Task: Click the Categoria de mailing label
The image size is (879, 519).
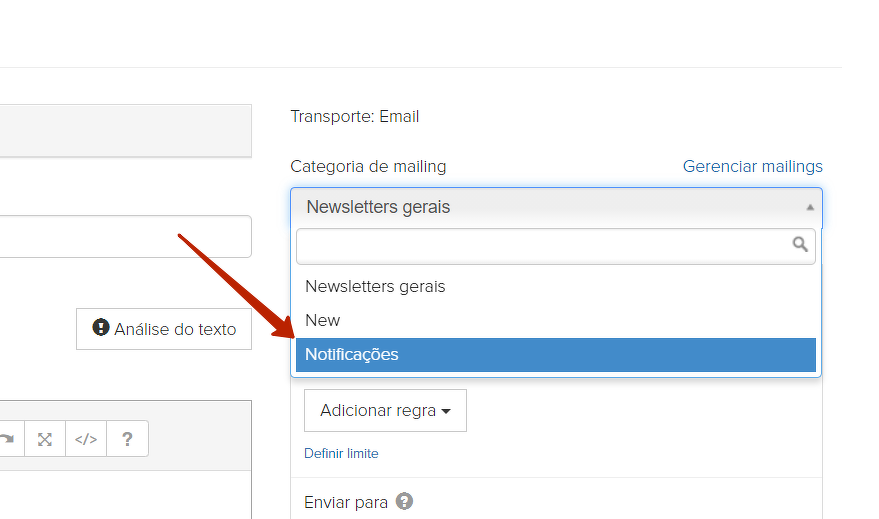Action: point(368,166)
